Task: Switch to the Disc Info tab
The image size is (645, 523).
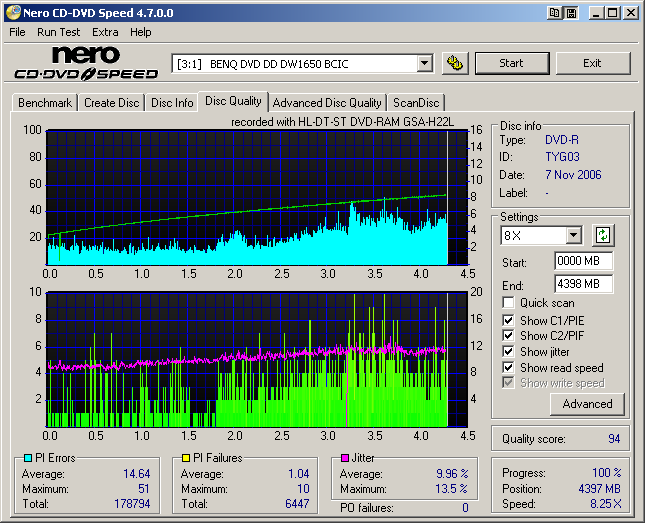Action: pos(172,103)
